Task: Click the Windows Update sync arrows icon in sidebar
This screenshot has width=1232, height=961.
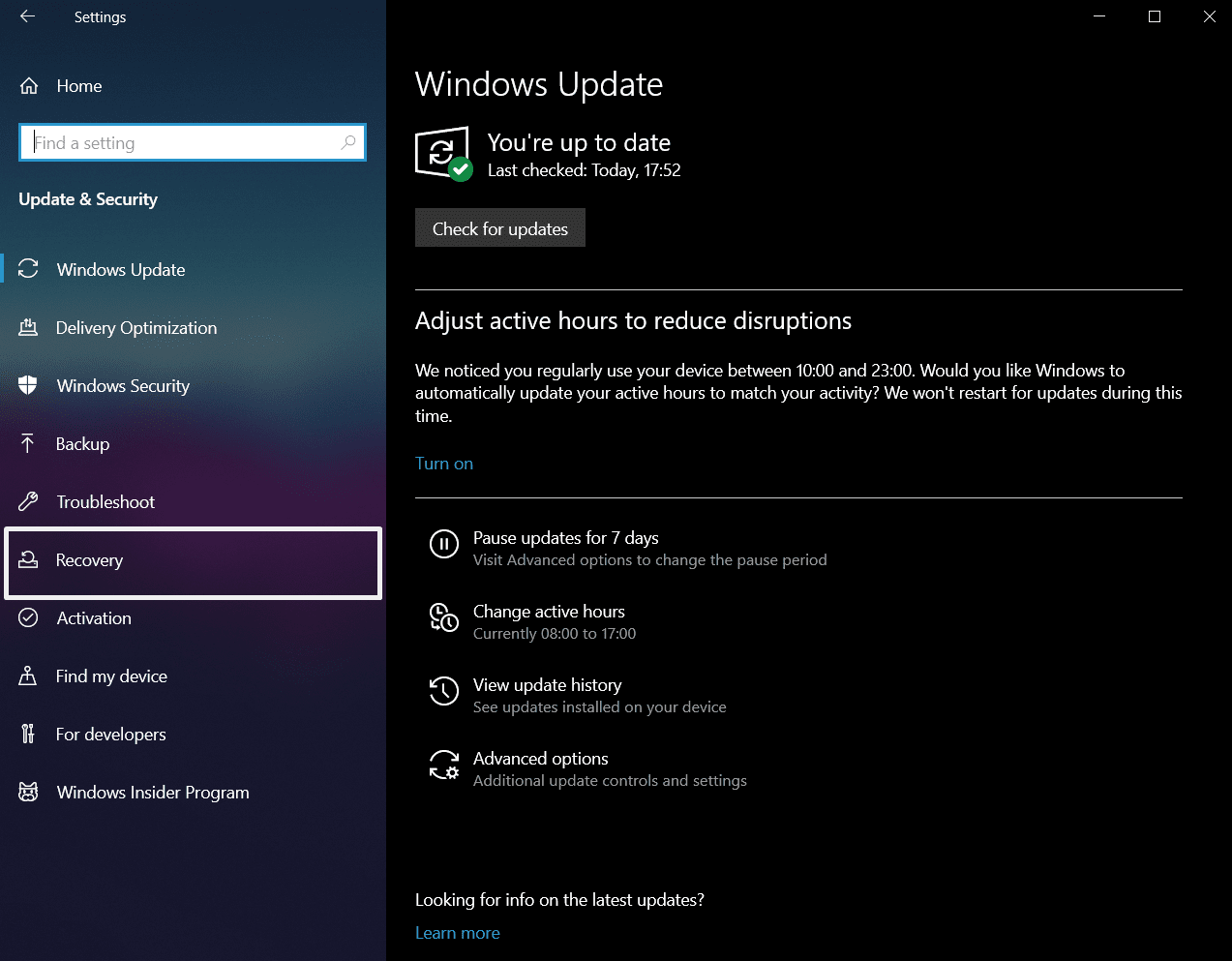Action: (28, 269)
